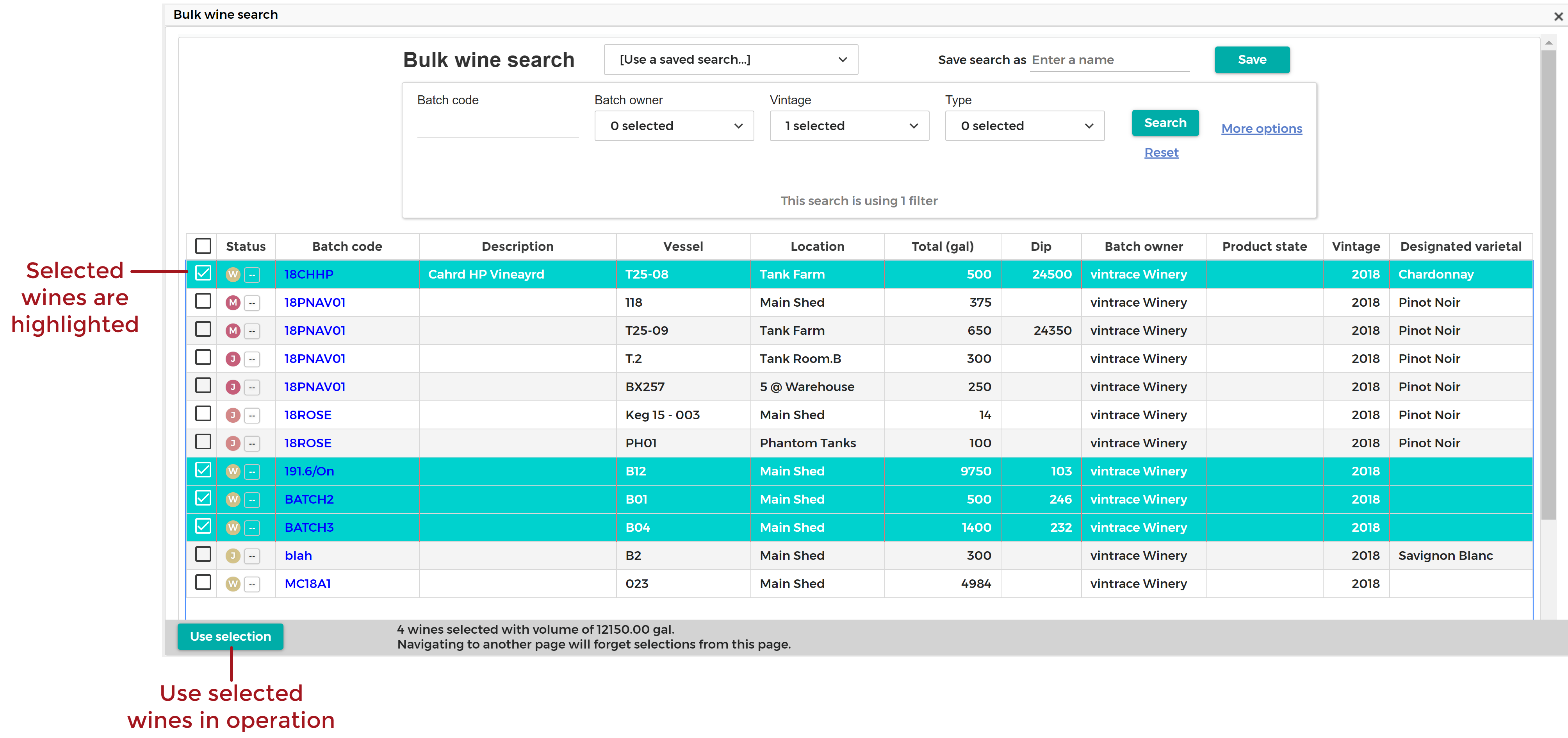Screen dimensions: 1568x738
Task: Open the MC18A1 batch code link
Action: pyautogui.click(x=308, y=584)
